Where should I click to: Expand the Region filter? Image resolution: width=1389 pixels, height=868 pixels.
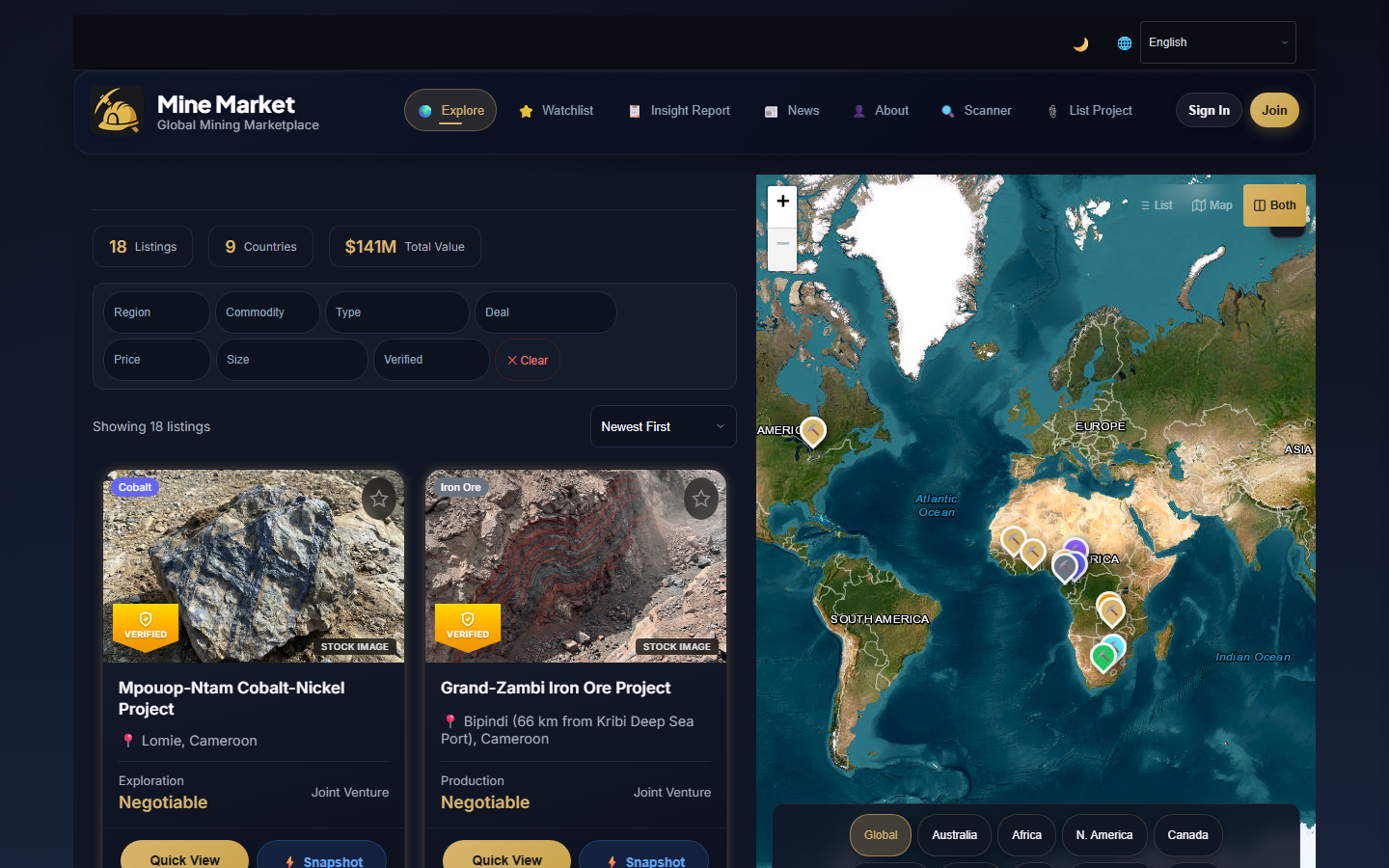(155, 312)
